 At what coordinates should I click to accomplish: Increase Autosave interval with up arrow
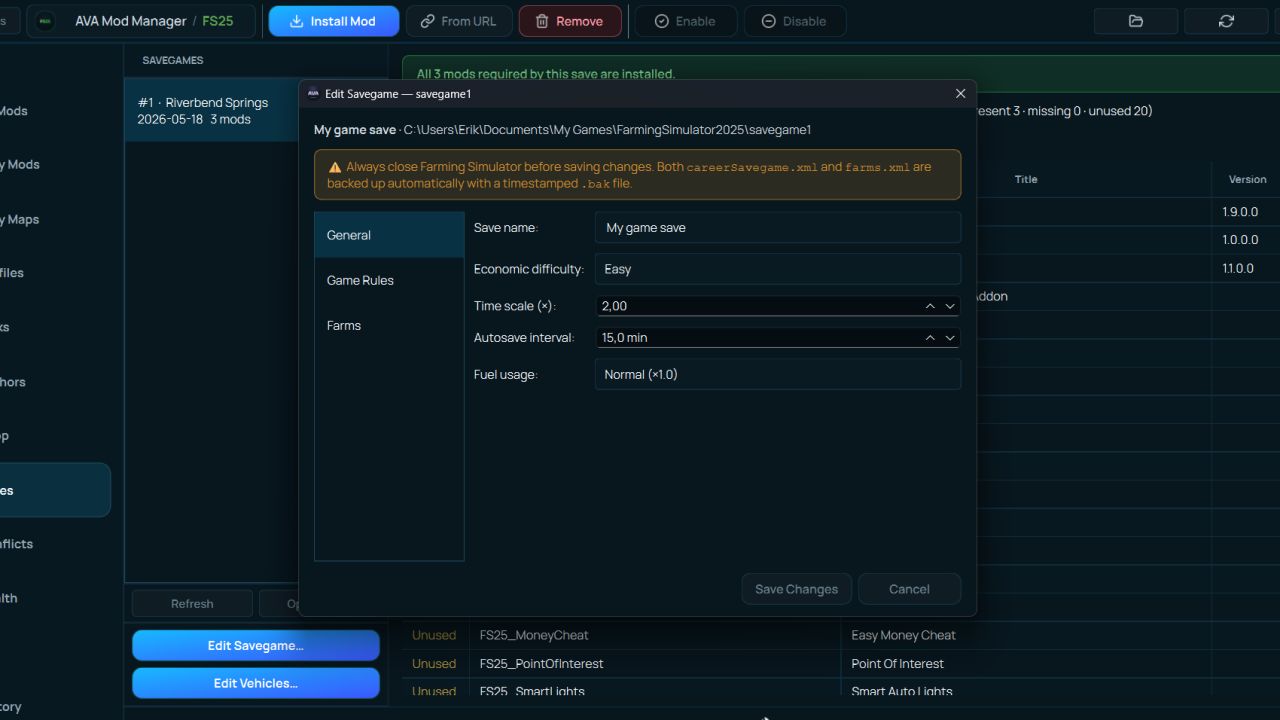click(930, 338)
